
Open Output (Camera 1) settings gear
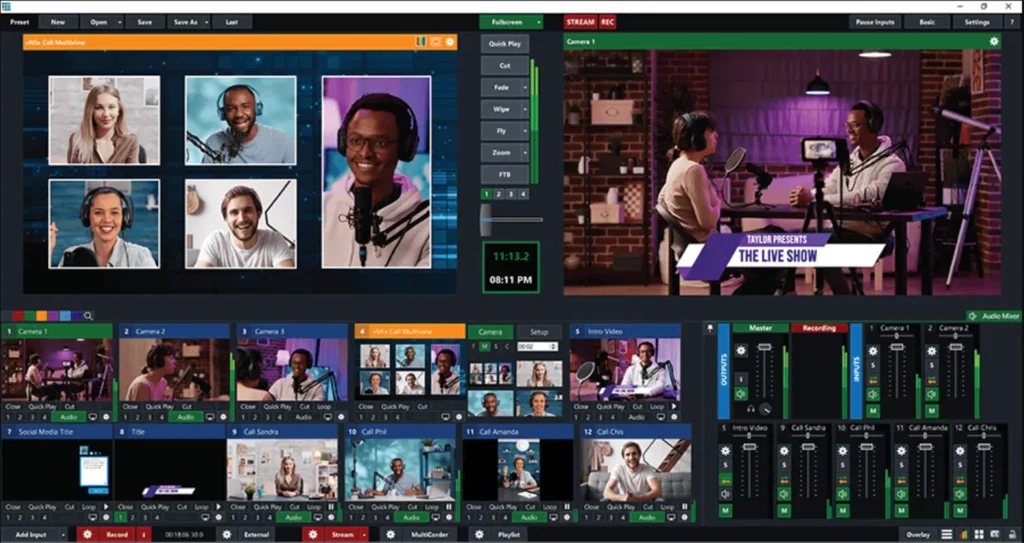(x=993, y=41)
